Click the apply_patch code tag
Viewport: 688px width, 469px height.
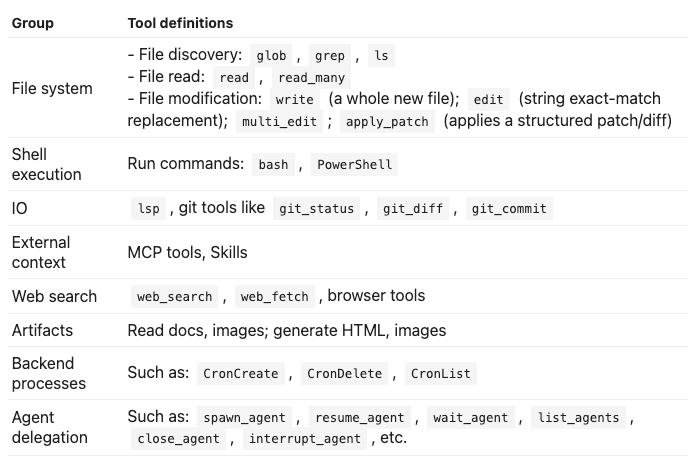pos(387,122)
